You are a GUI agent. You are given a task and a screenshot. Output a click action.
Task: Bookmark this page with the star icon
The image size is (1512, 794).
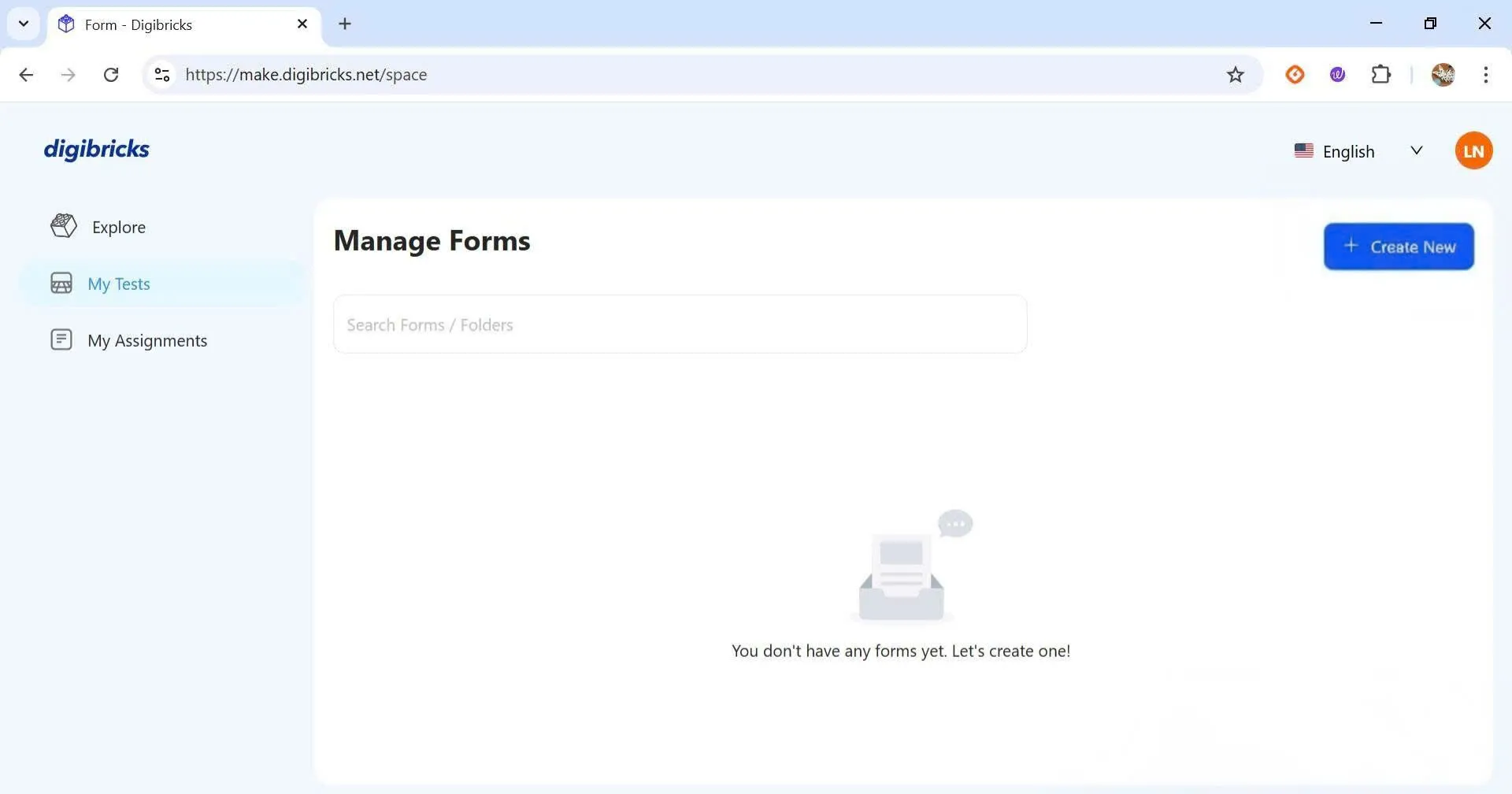point(1235,75)
